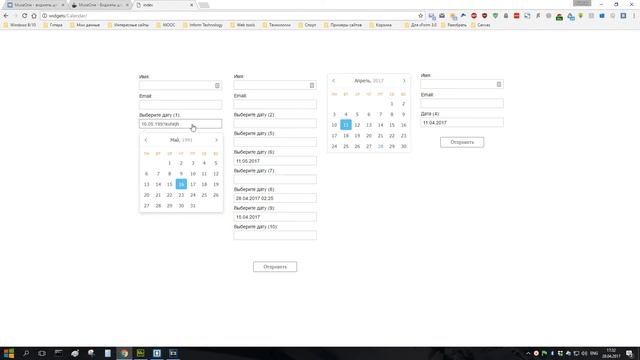Click the calendar icon in second form's Имя field

point(312,85)
